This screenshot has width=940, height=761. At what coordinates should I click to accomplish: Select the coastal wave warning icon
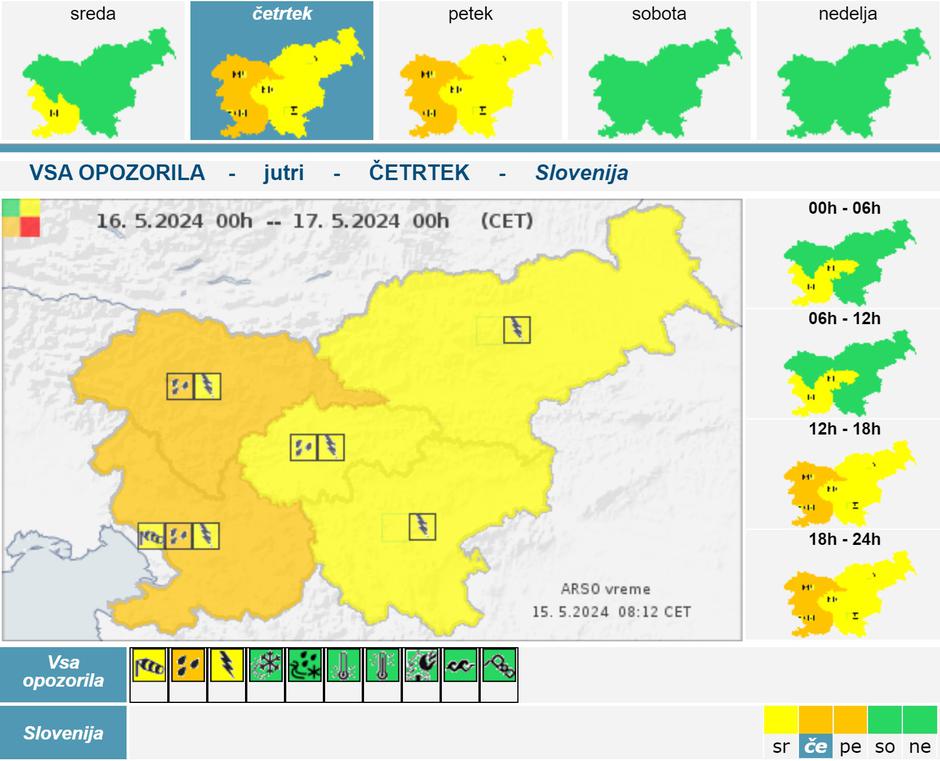[460, 665]
